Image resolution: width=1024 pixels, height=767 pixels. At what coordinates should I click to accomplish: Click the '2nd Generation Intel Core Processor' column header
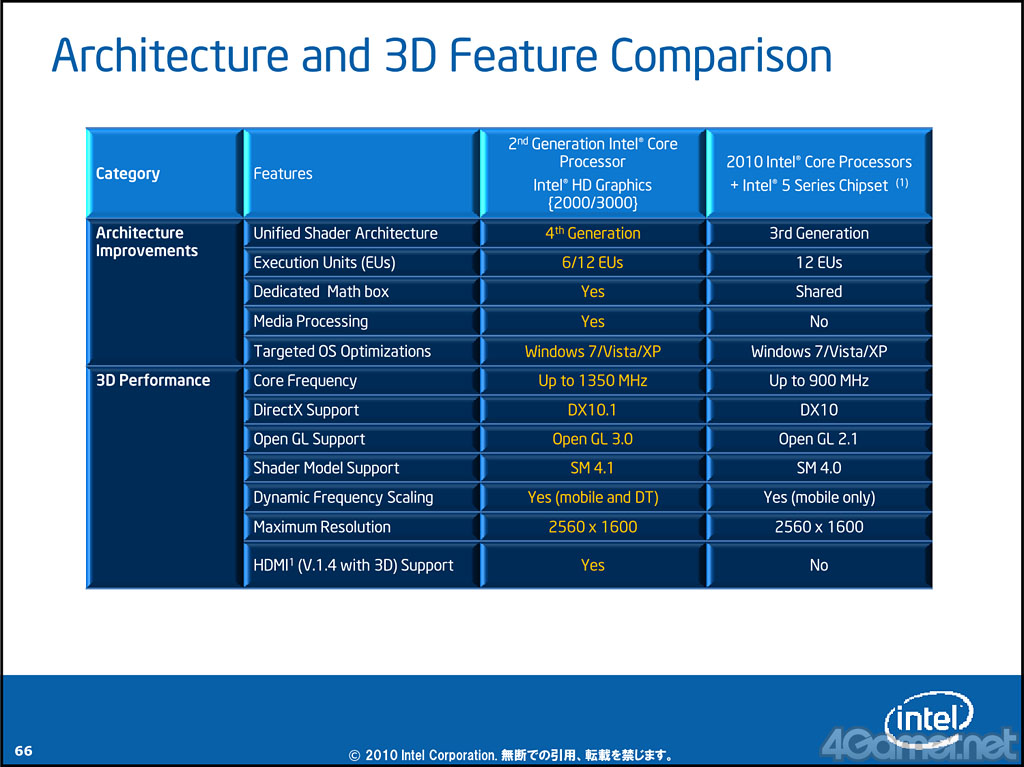click(593, 173)
